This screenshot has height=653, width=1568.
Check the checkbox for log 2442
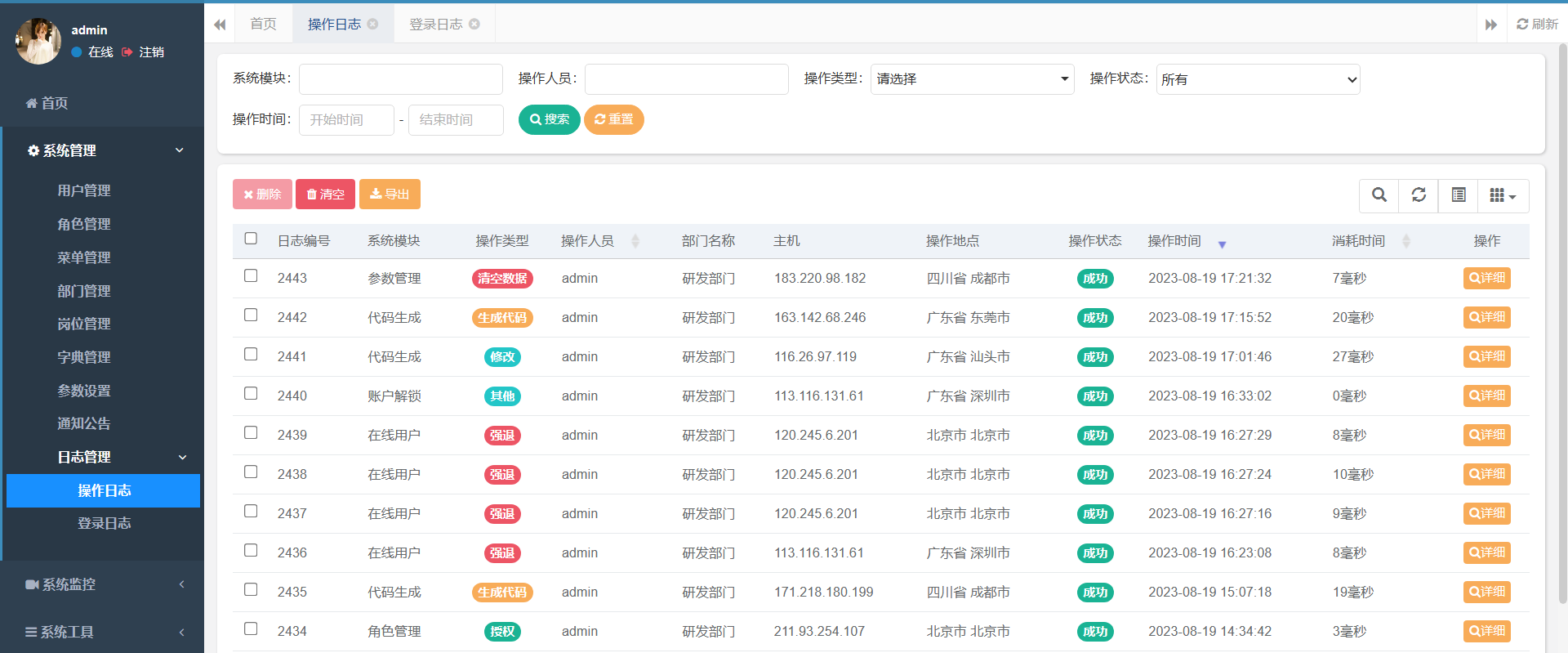(x=251, y=315)
